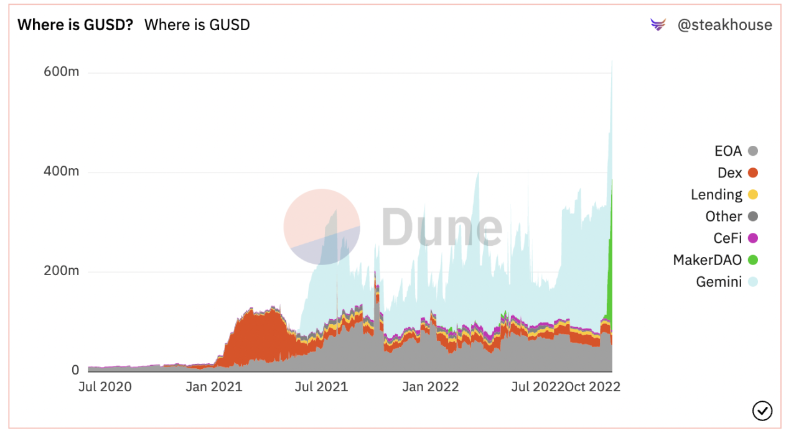Click the 400m y-axis label

[x=61, y=171]
